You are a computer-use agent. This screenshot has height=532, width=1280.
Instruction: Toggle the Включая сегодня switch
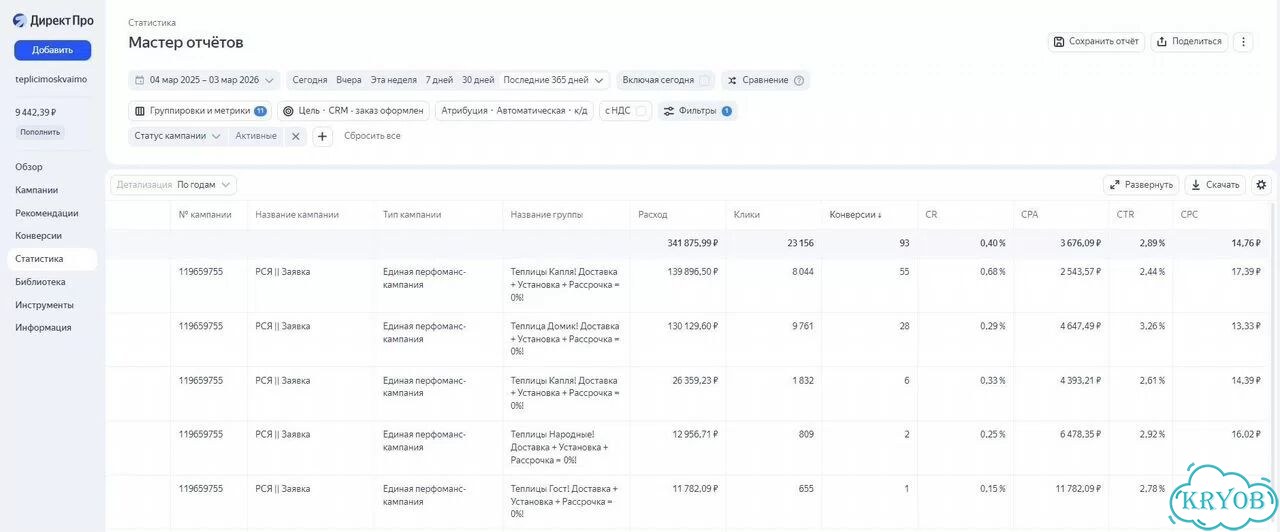pos(705,80)
